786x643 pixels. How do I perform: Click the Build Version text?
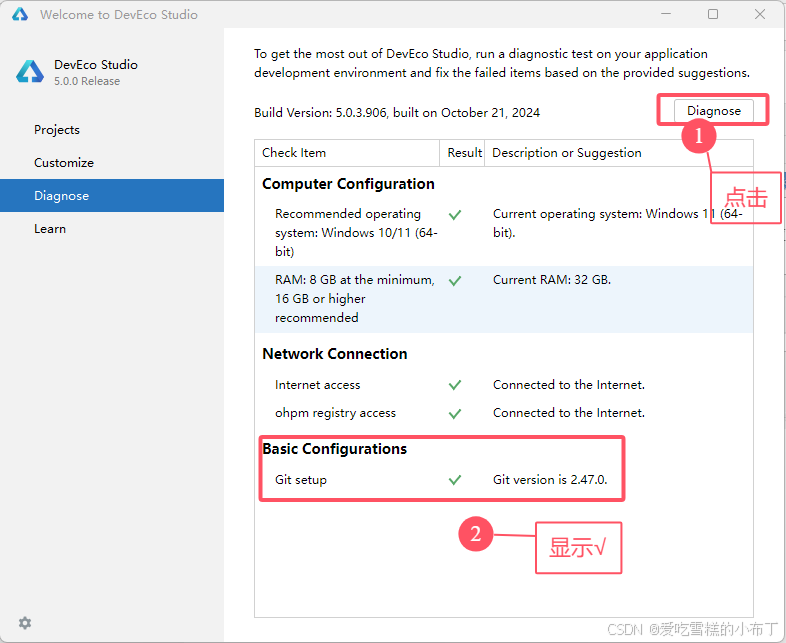coord(397,113)
